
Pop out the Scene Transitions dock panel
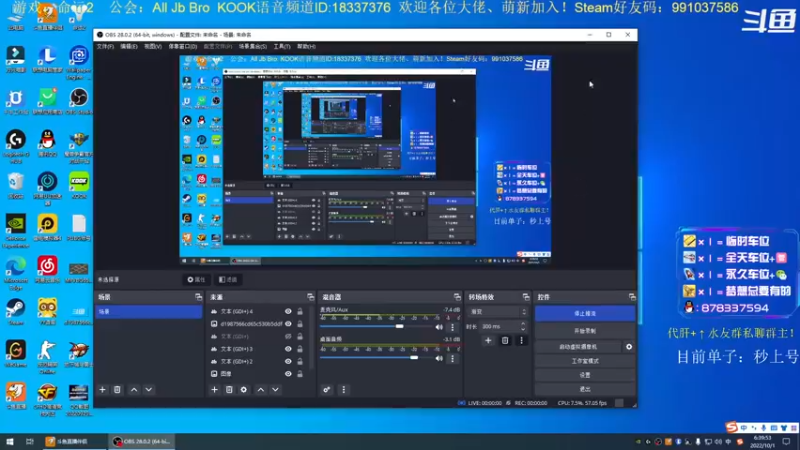[x=526, y=297]
